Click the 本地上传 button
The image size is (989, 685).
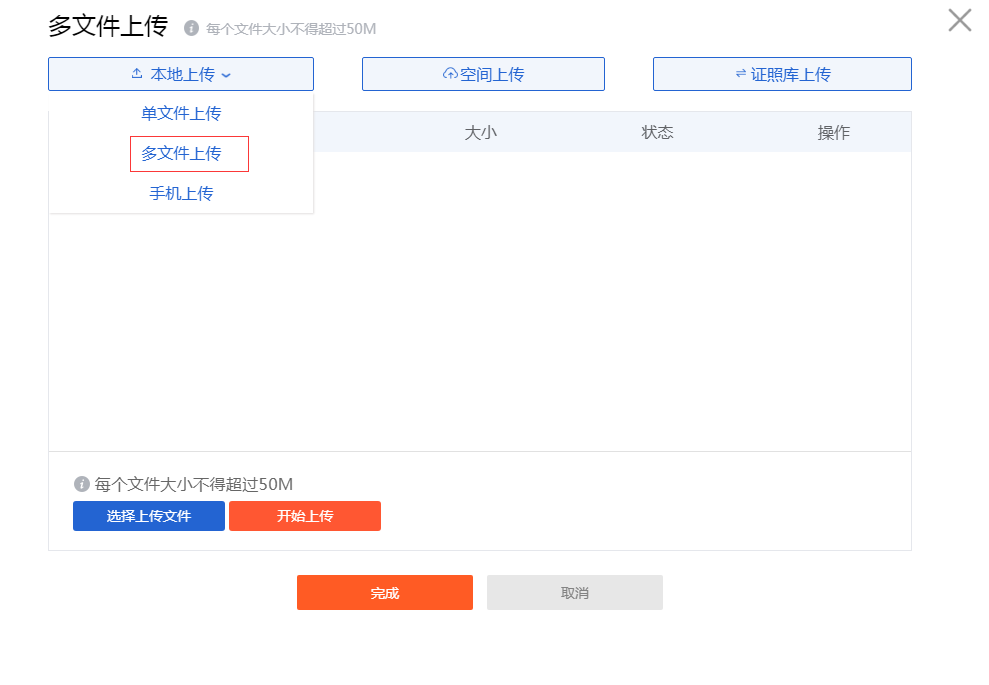[180, 73]
